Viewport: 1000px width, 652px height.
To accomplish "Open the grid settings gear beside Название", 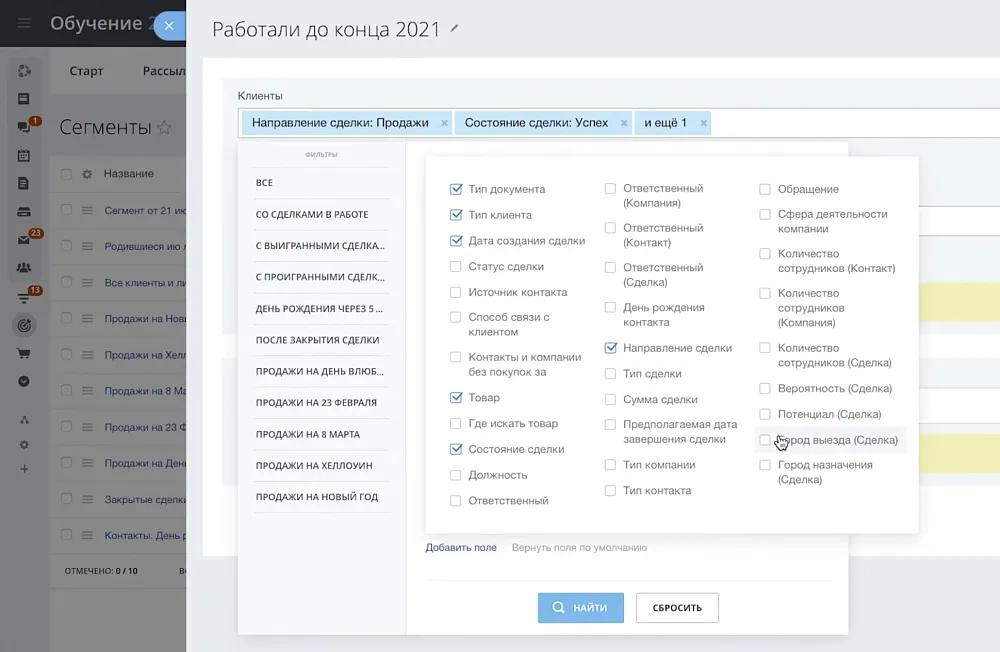I will coord(87,174).
